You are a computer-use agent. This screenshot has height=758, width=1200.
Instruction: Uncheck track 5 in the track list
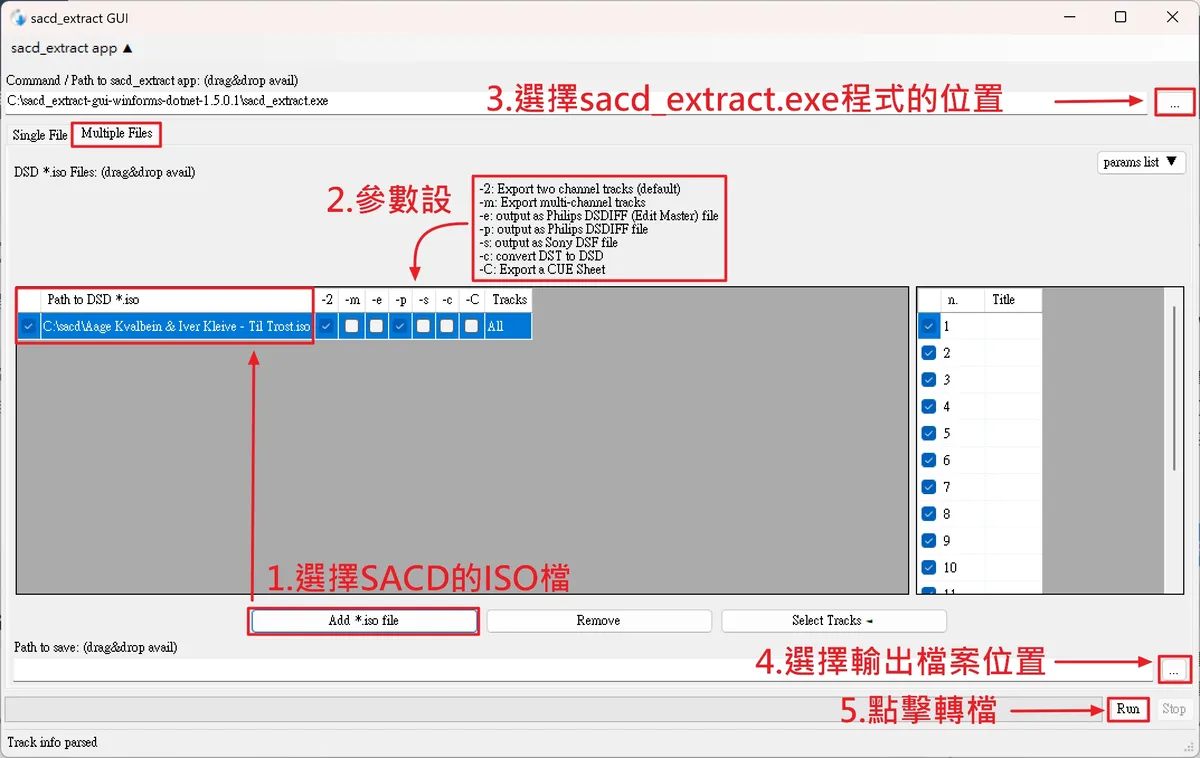(x=929, y=434)
